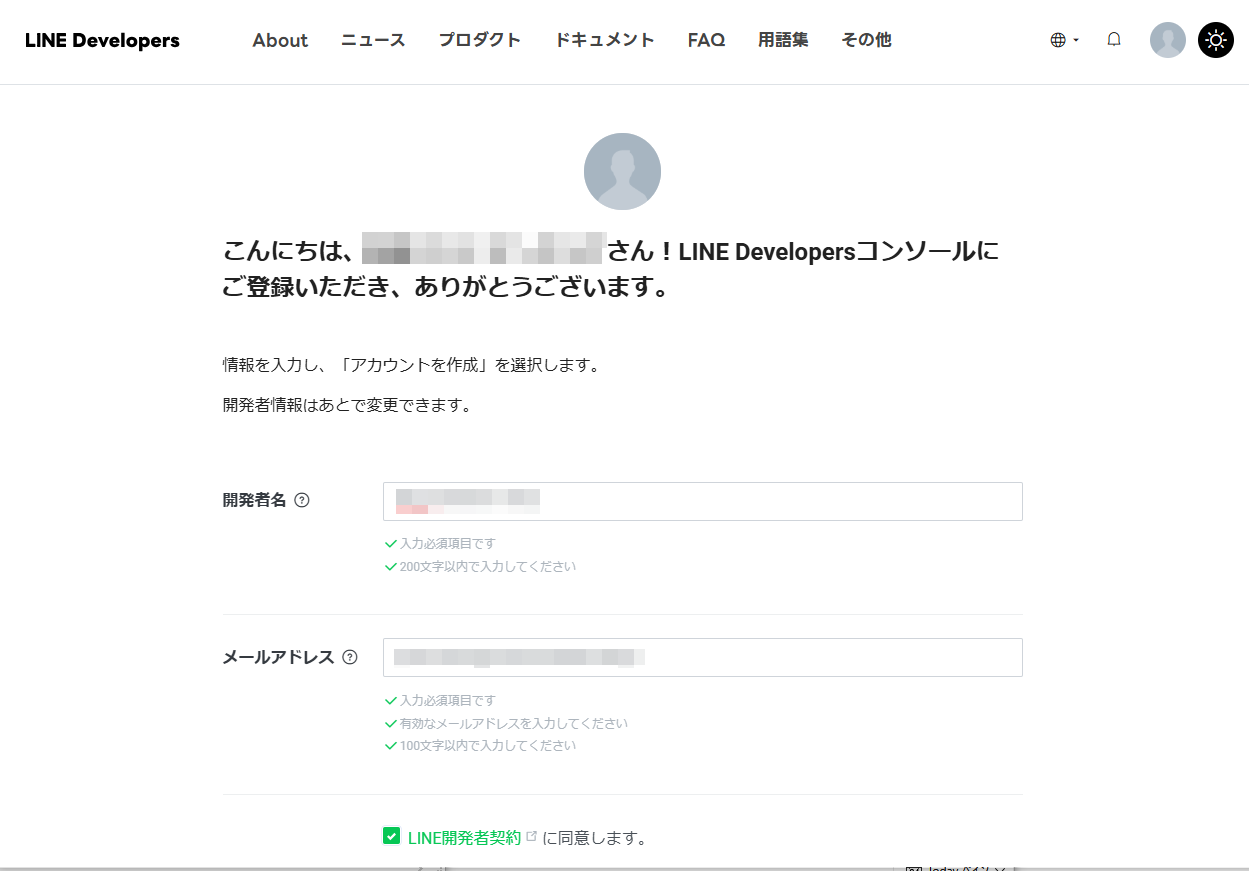Toggle the light/dark theme sun button

point(1216,41)
